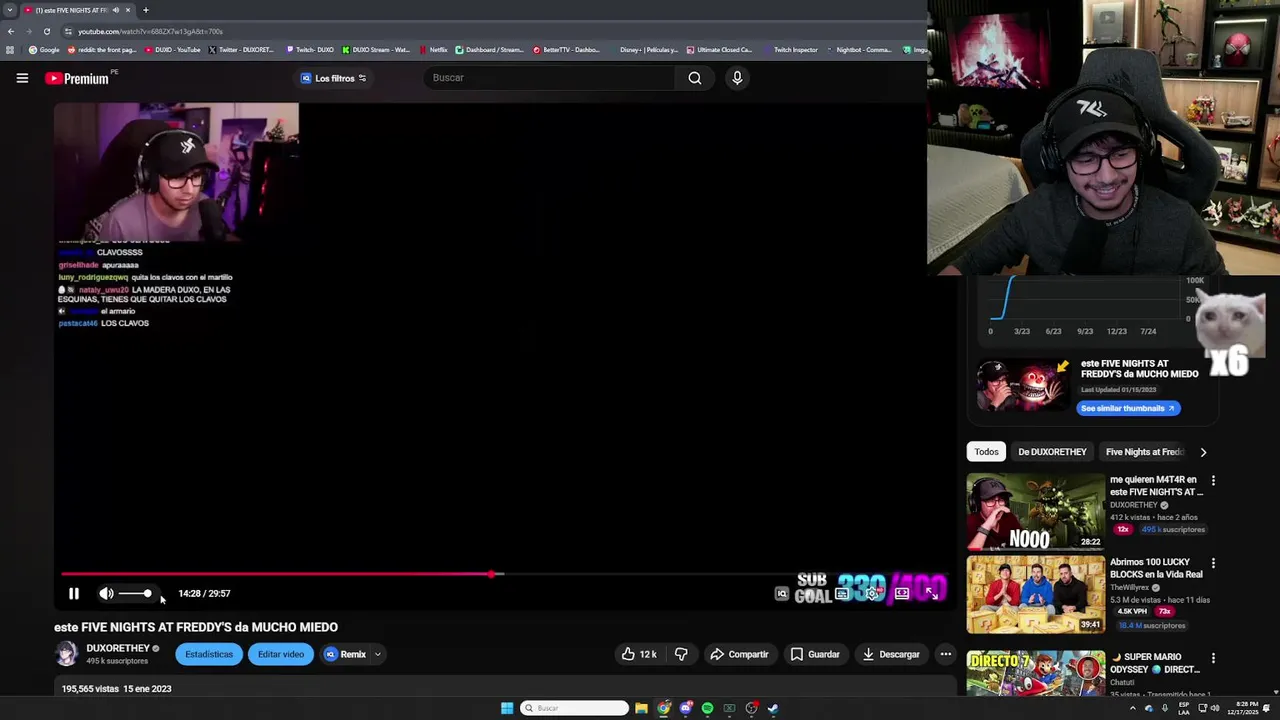
Task: Pause the video playback
Action: tap(73, 593)
